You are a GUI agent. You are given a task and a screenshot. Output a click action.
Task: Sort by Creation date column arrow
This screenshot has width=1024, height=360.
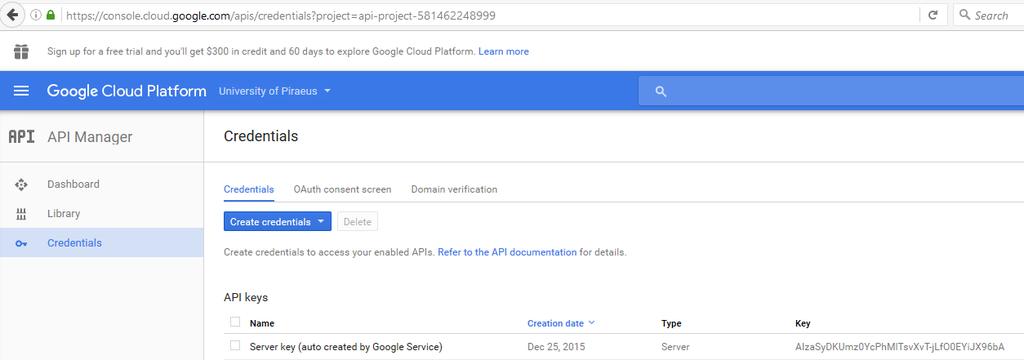(592, 323)
